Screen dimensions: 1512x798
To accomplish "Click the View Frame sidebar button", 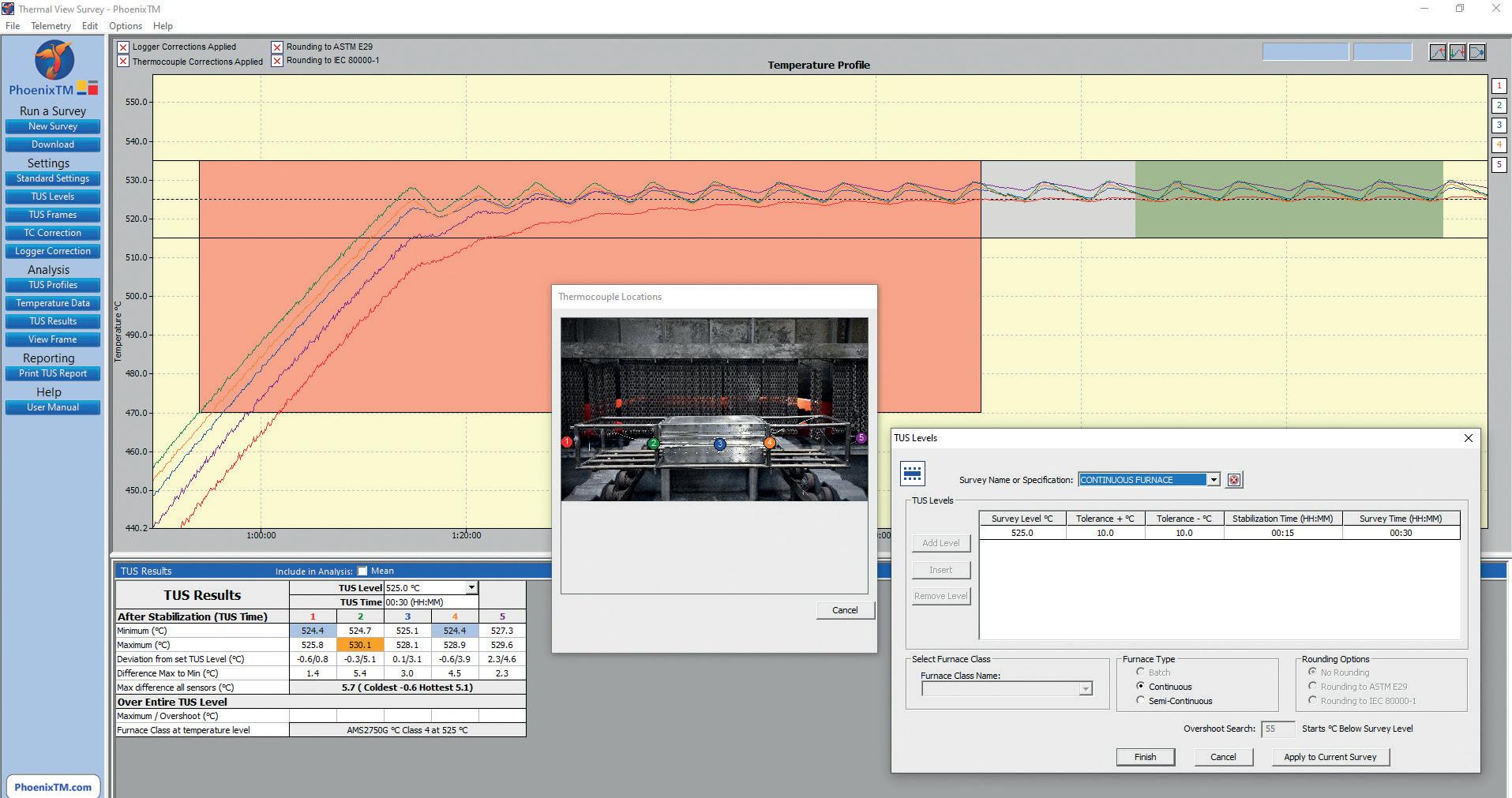I will 53,339.
